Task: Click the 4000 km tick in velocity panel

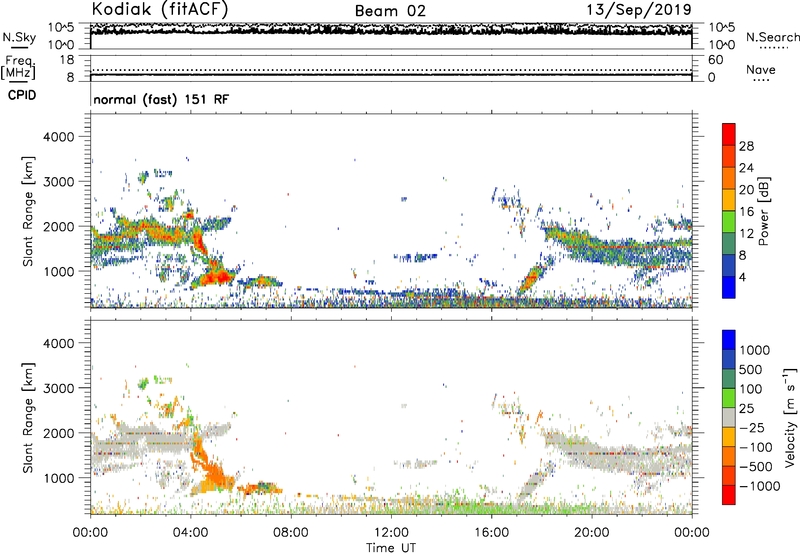Action: [x=58, y=343]
